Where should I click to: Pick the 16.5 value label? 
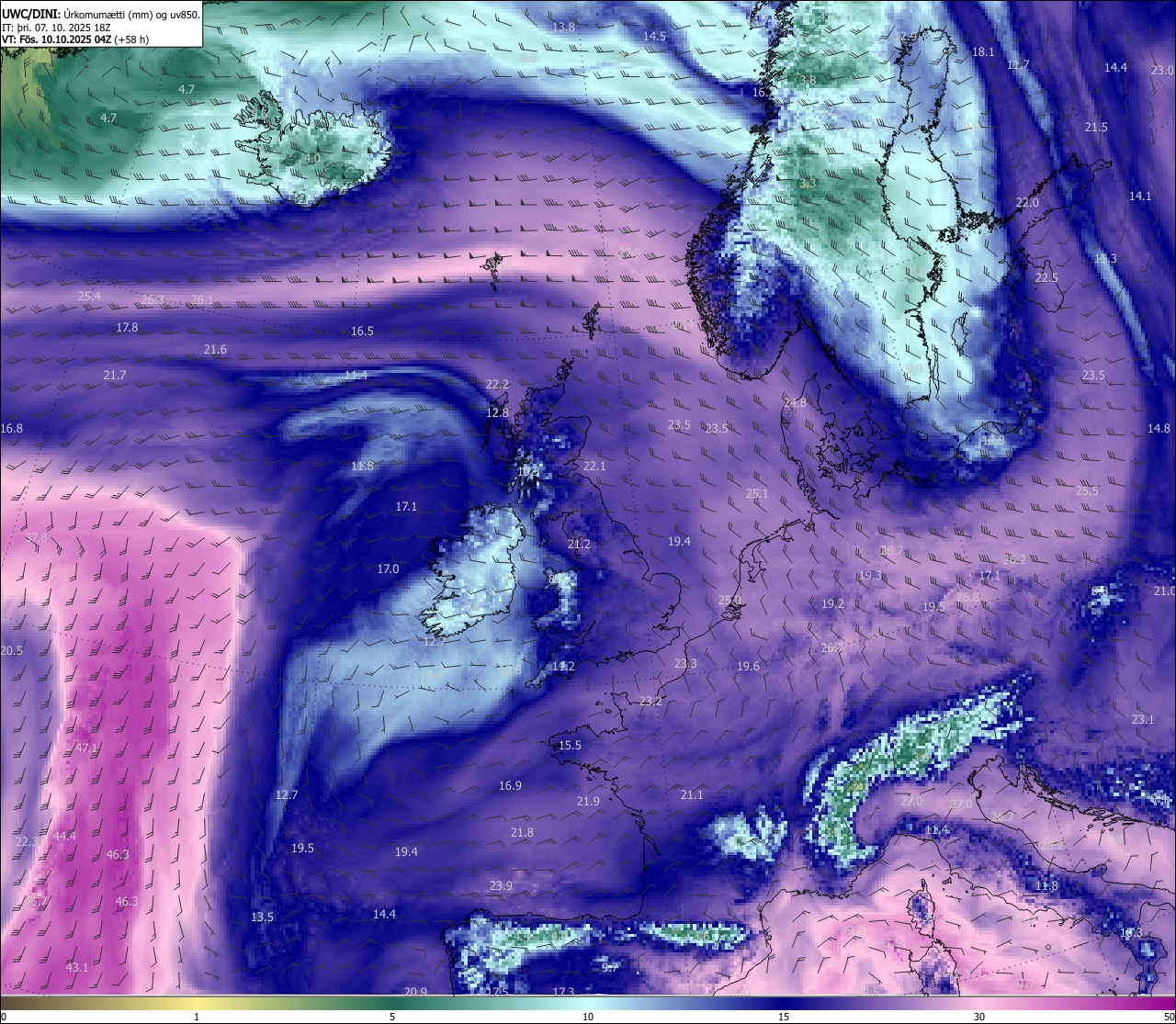coord(362,331)
